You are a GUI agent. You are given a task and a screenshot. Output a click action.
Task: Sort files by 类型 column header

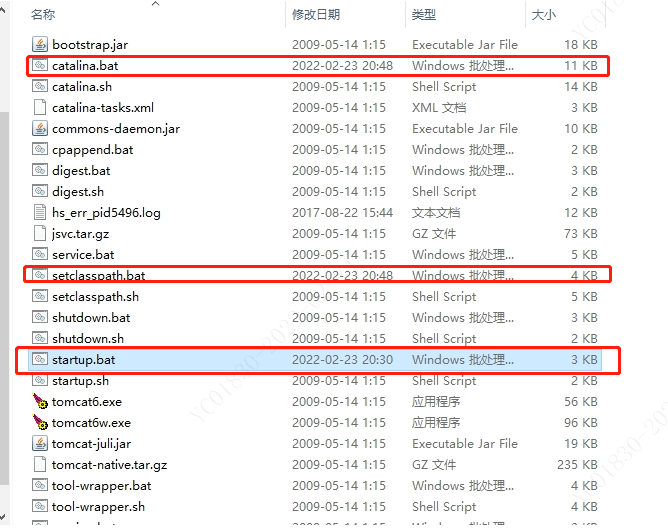tap(424, 15)
